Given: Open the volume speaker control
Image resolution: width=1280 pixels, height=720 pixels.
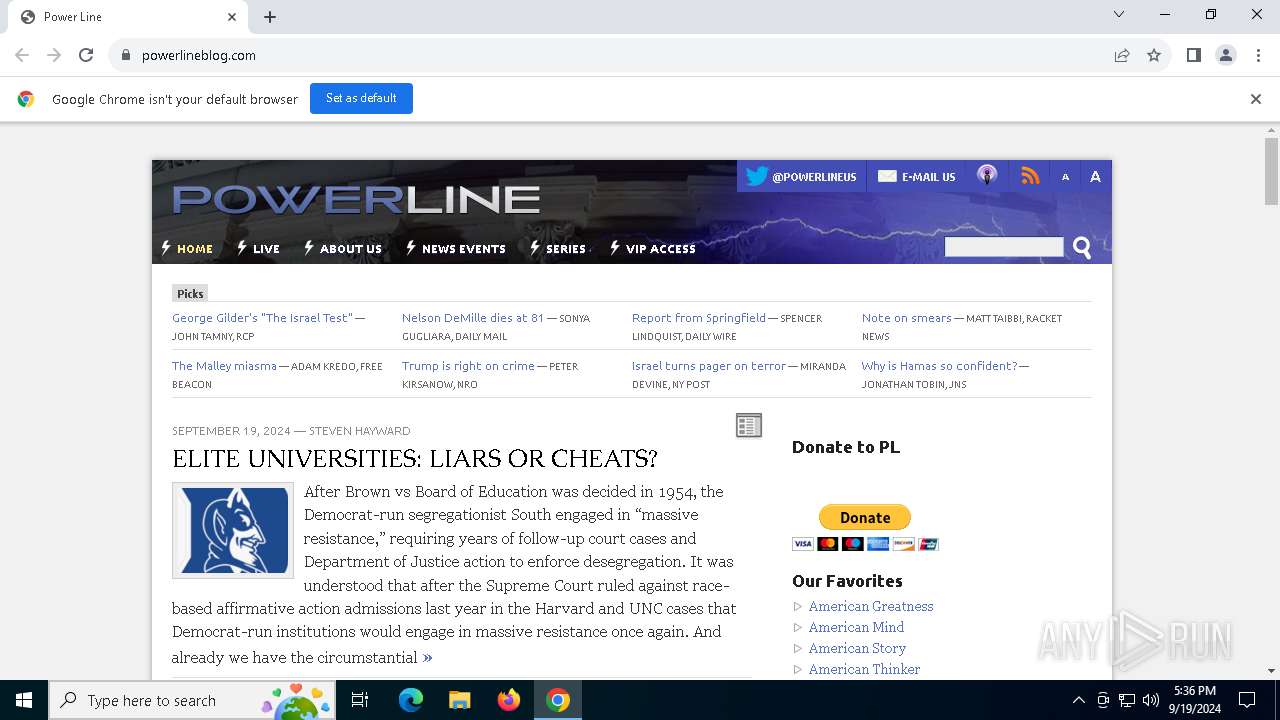Looking at the screenshot, I should pyautogui.click(x=1151, y=700).
